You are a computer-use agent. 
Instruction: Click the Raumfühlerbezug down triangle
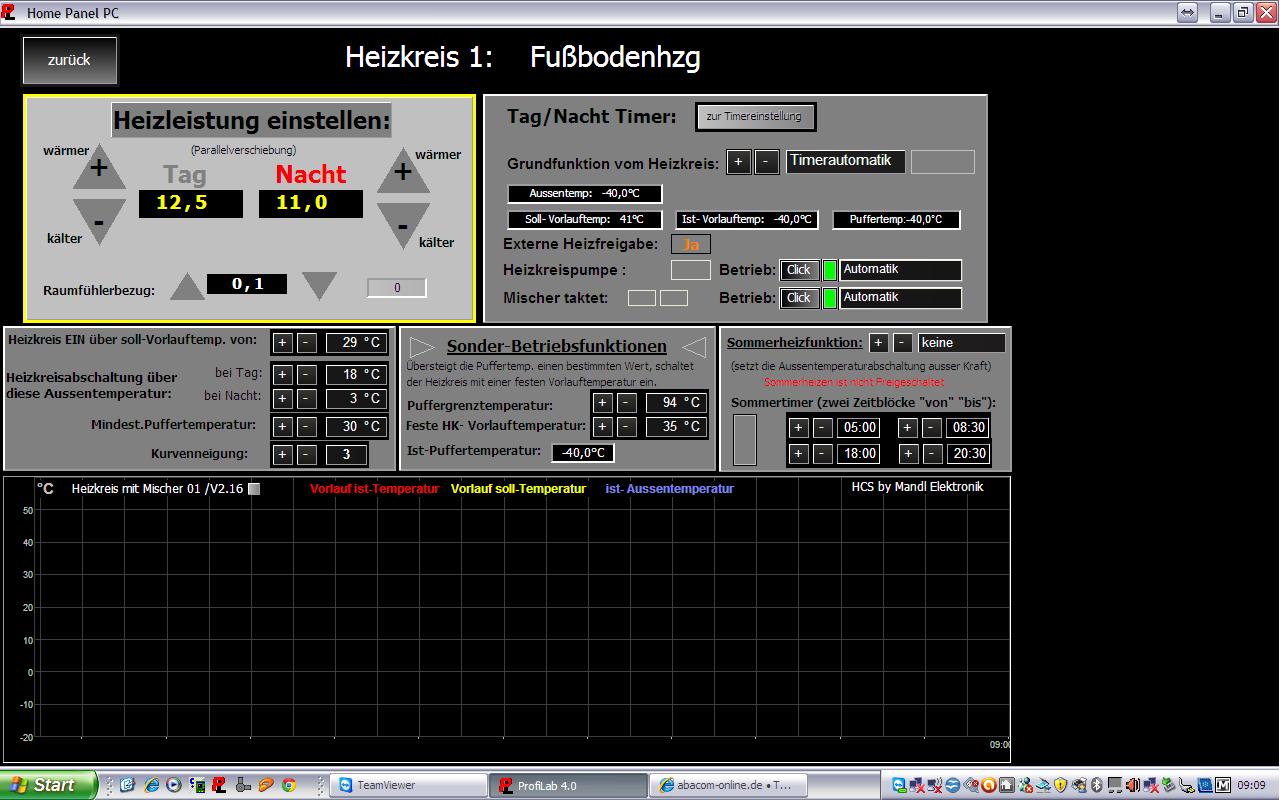[x=319, y=286]
